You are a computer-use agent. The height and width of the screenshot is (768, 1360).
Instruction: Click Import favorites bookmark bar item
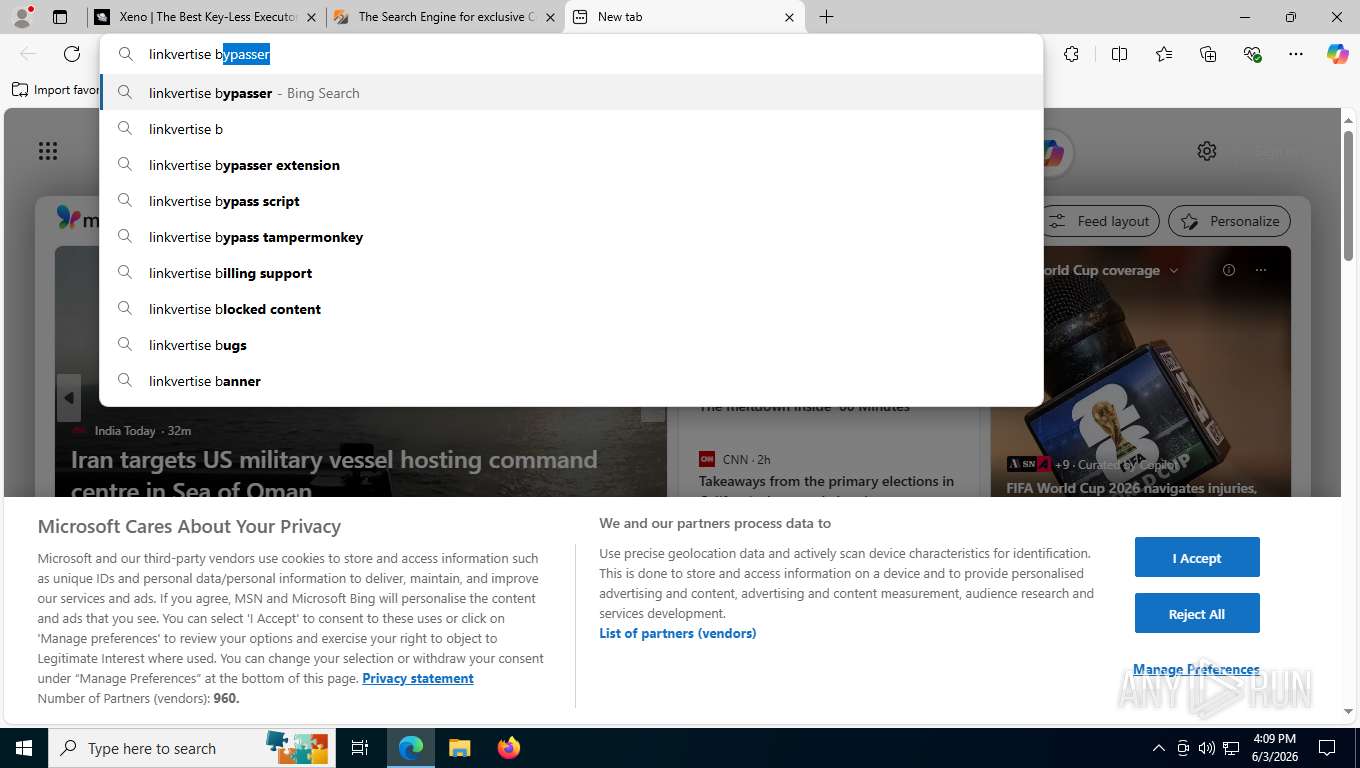[56, 90]
